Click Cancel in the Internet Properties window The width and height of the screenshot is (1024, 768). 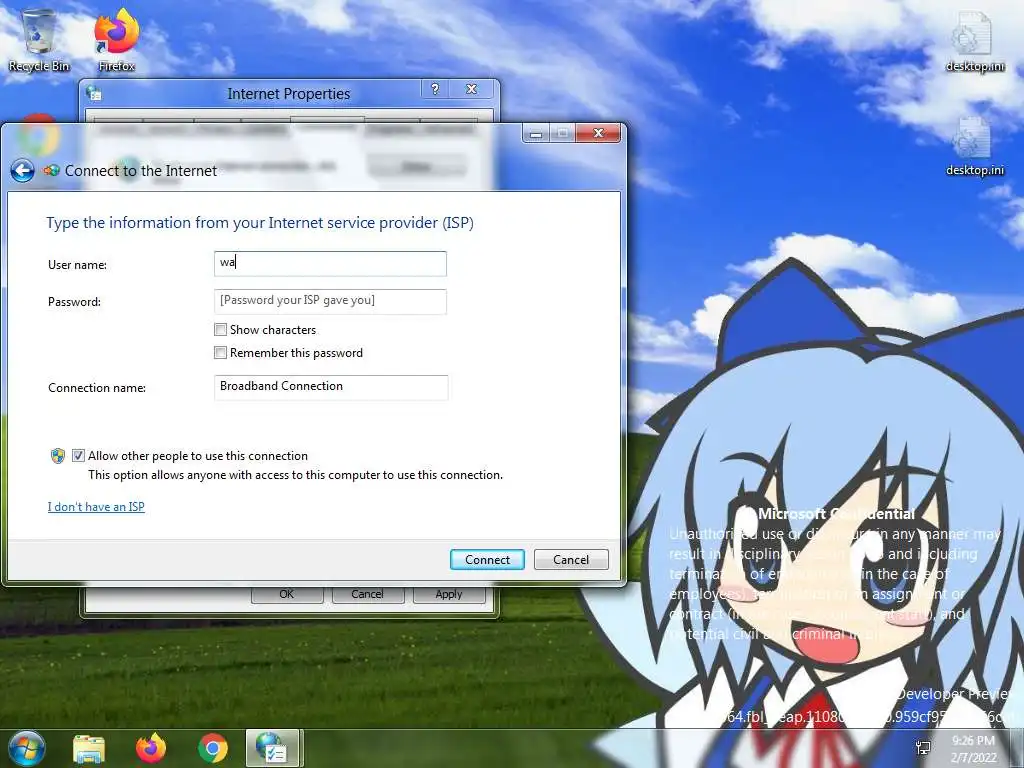point(367,594)
